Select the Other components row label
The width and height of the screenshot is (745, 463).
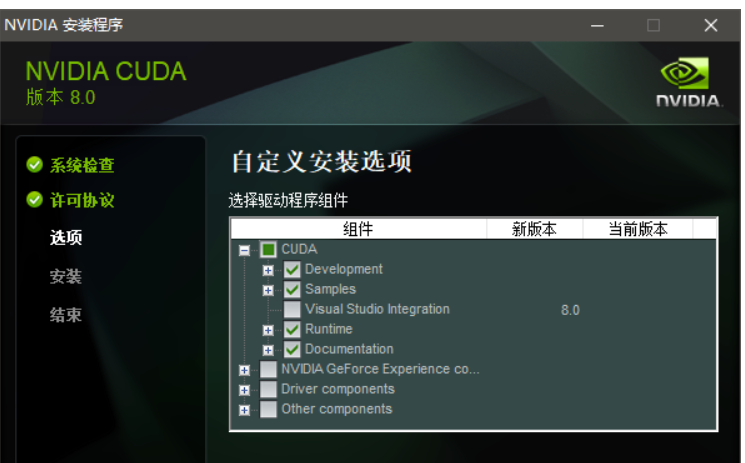click(337, 409)
